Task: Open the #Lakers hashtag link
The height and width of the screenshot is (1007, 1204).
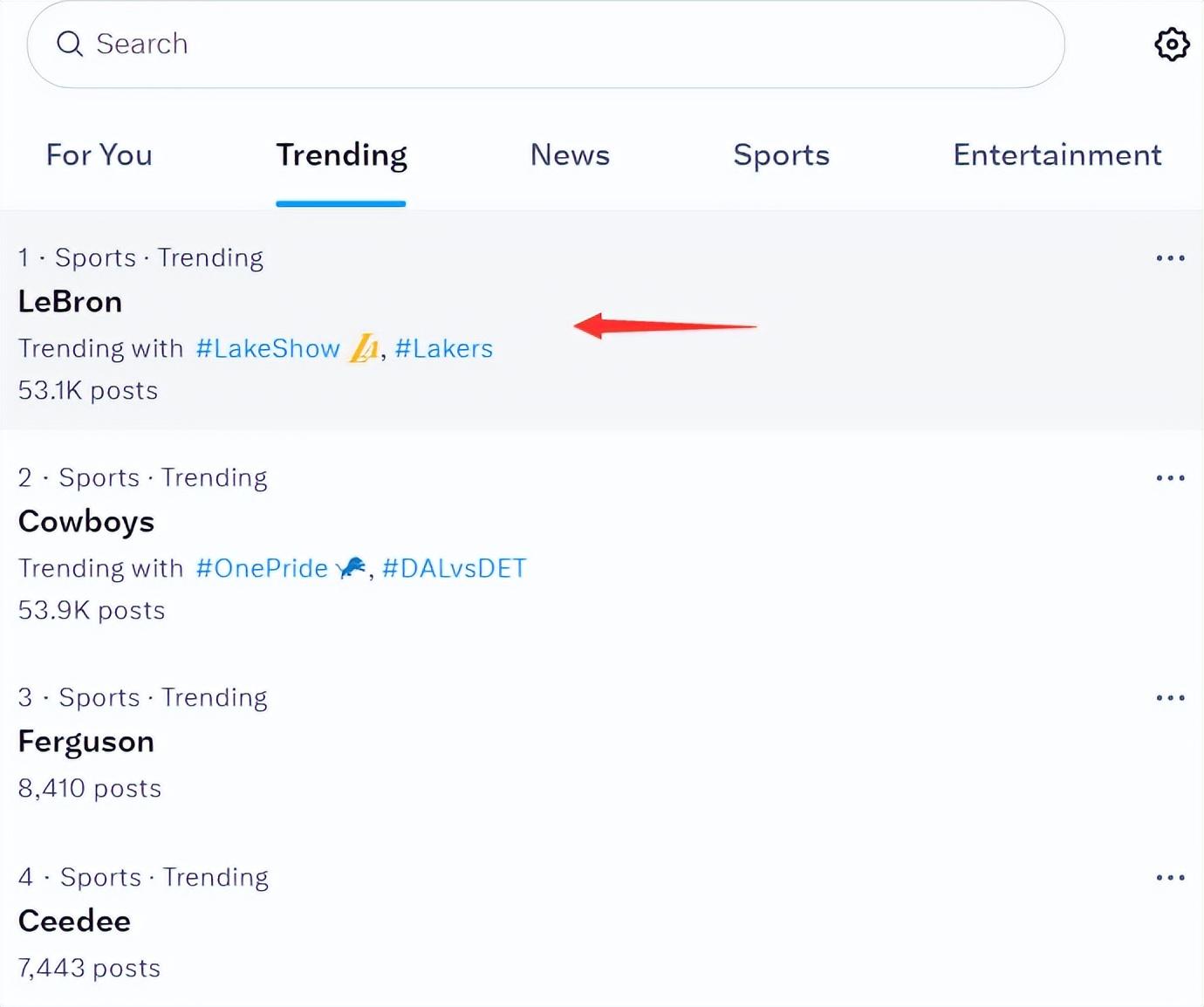Action: point(444,349)
